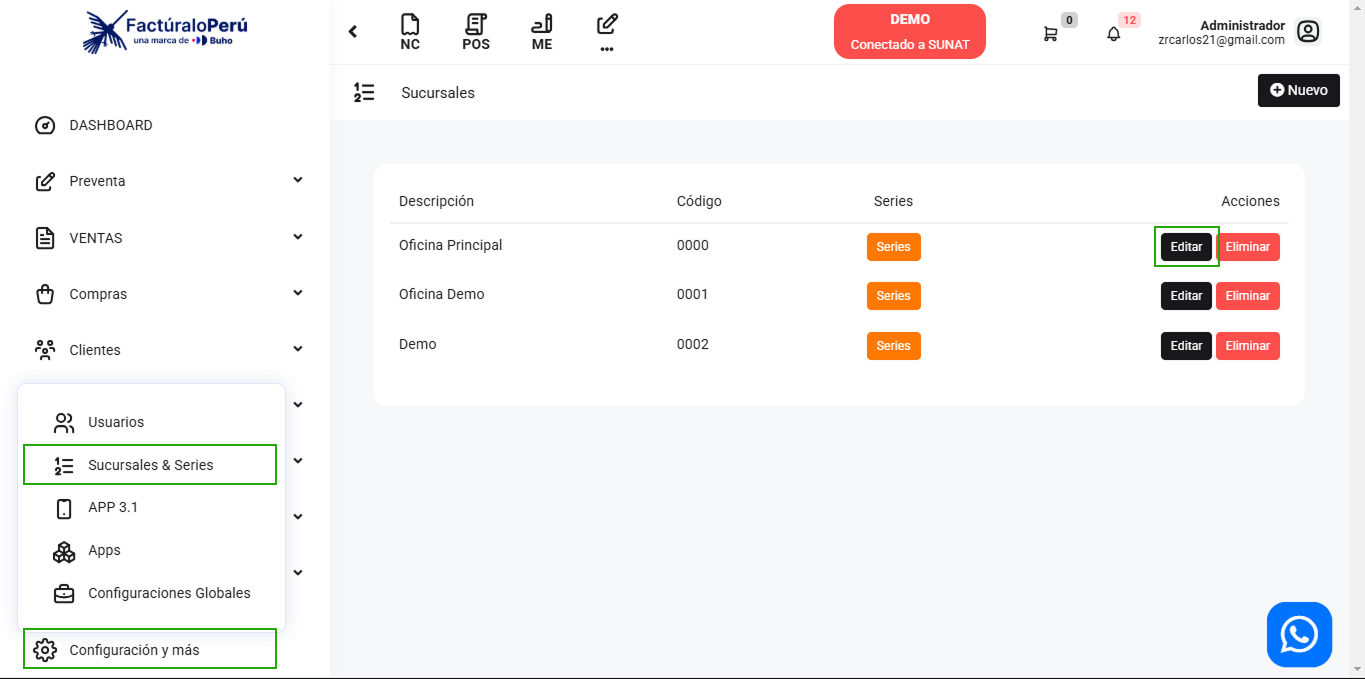The image size is (1365, 679).
Task: Open Configuraciones Globales menu item
Action: coord(169,593)
